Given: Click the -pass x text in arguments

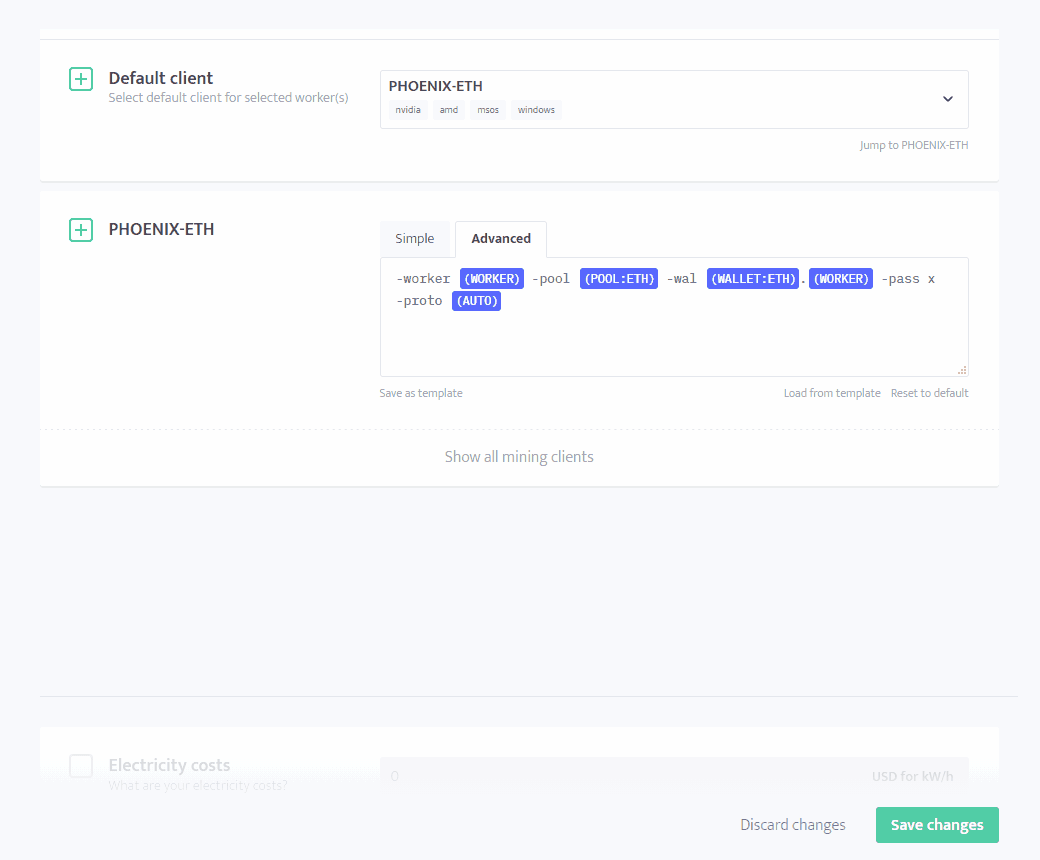Looking at the screenshot, I should tap(908, 279).
